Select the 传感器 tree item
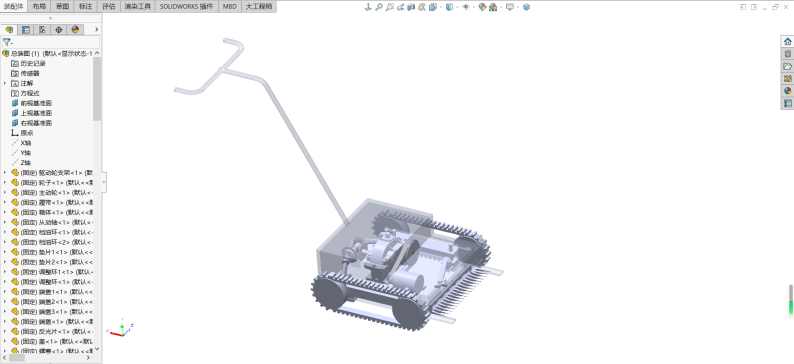This screenshot has width=794, height=364. pos(25,73)
